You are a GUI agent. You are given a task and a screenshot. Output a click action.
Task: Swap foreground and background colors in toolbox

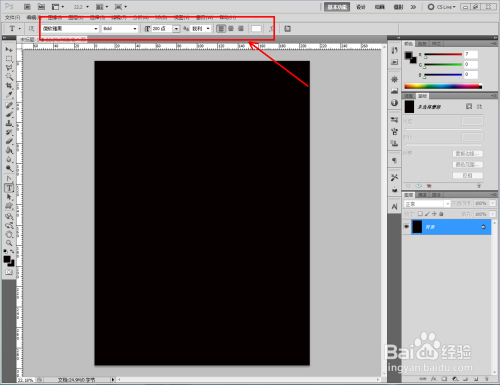tap(12, 251)
